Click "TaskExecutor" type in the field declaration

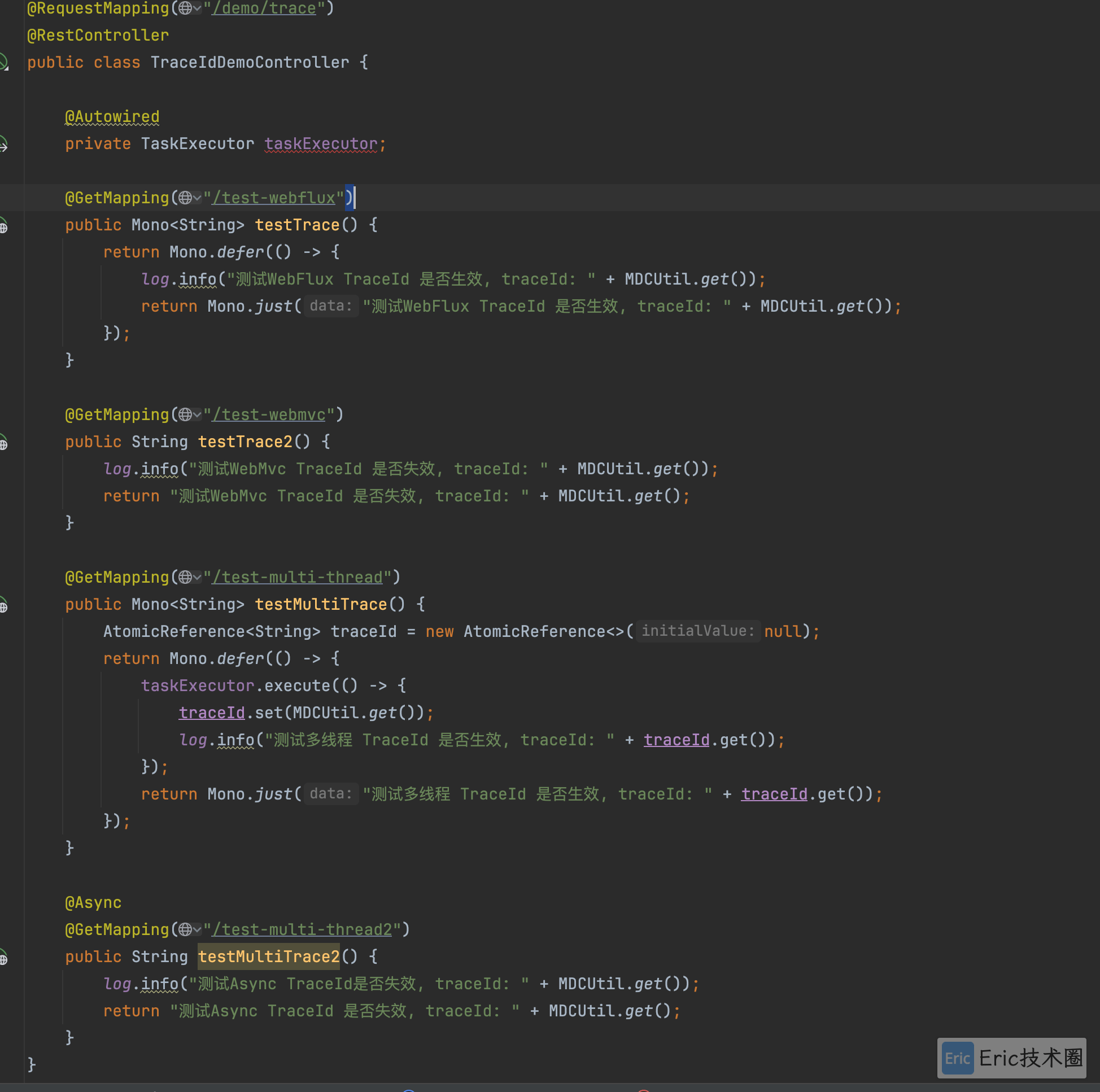click(x=198, y=144)
